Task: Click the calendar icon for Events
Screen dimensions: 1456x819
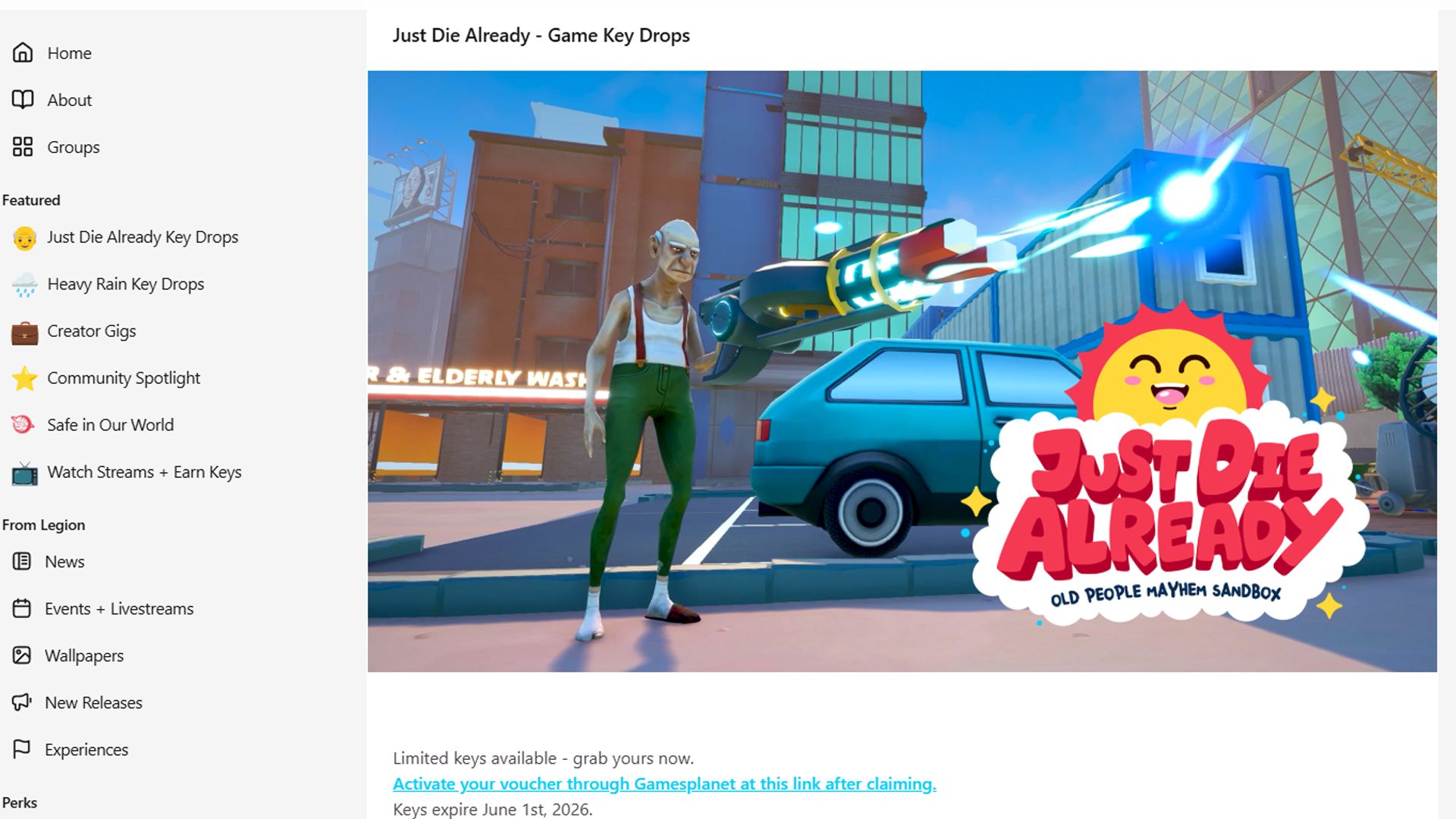Action: point(22,608)
